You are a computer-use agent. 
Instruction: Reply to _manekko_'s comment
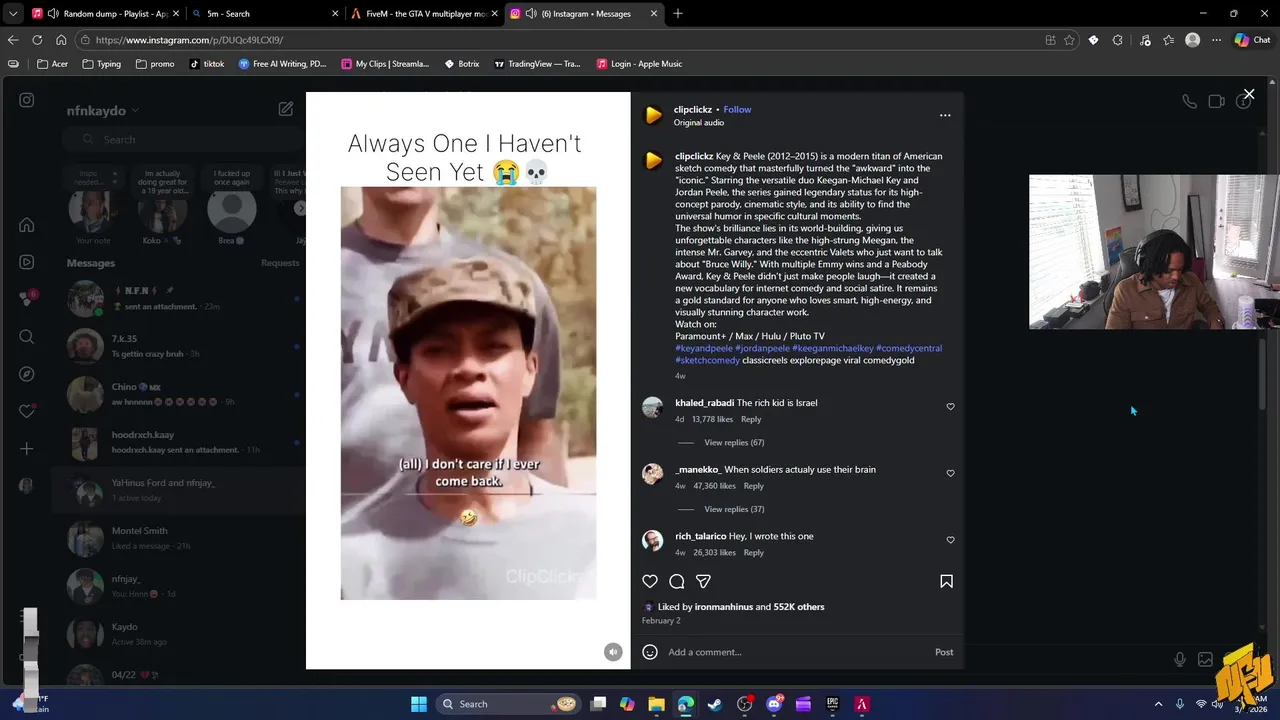pyautogui.click(x=754, y=486)
